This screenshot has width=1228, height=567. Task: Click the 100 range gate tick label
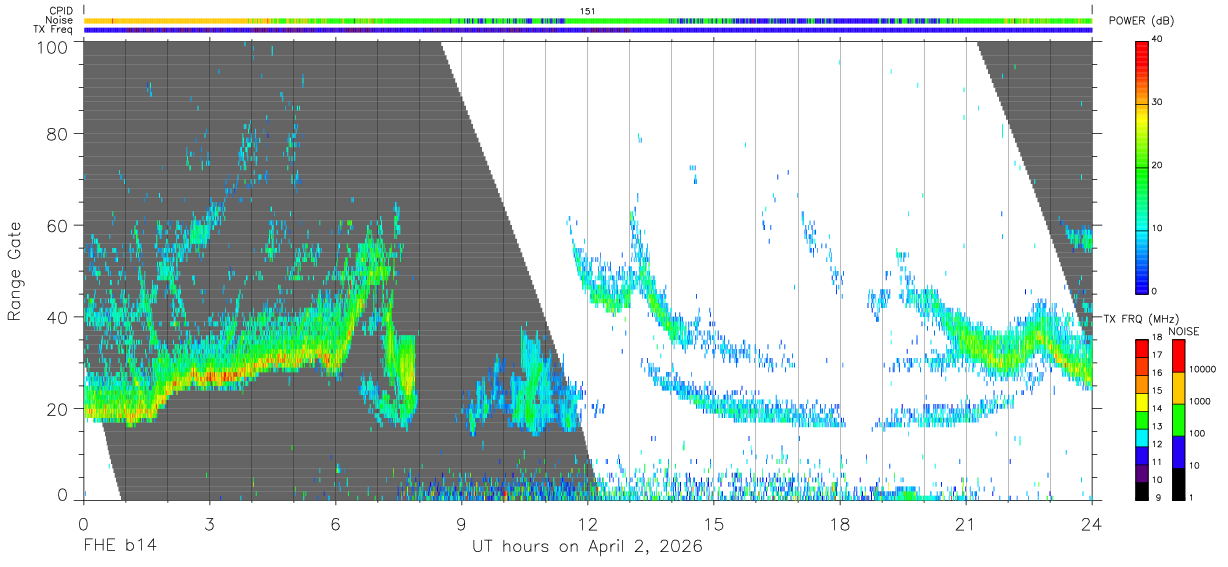click(x=53, y=47)
